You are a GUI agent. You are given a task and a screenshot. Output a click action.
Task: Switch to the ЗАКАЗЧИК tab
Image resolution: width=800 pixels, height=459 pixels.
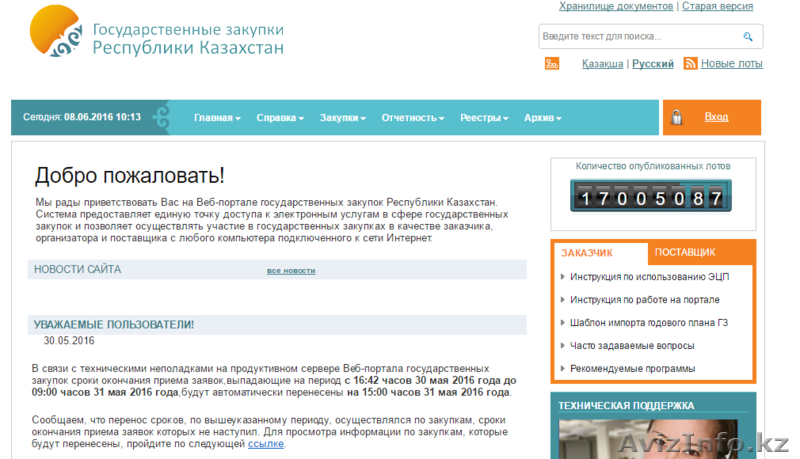click(x=587, y=253)
